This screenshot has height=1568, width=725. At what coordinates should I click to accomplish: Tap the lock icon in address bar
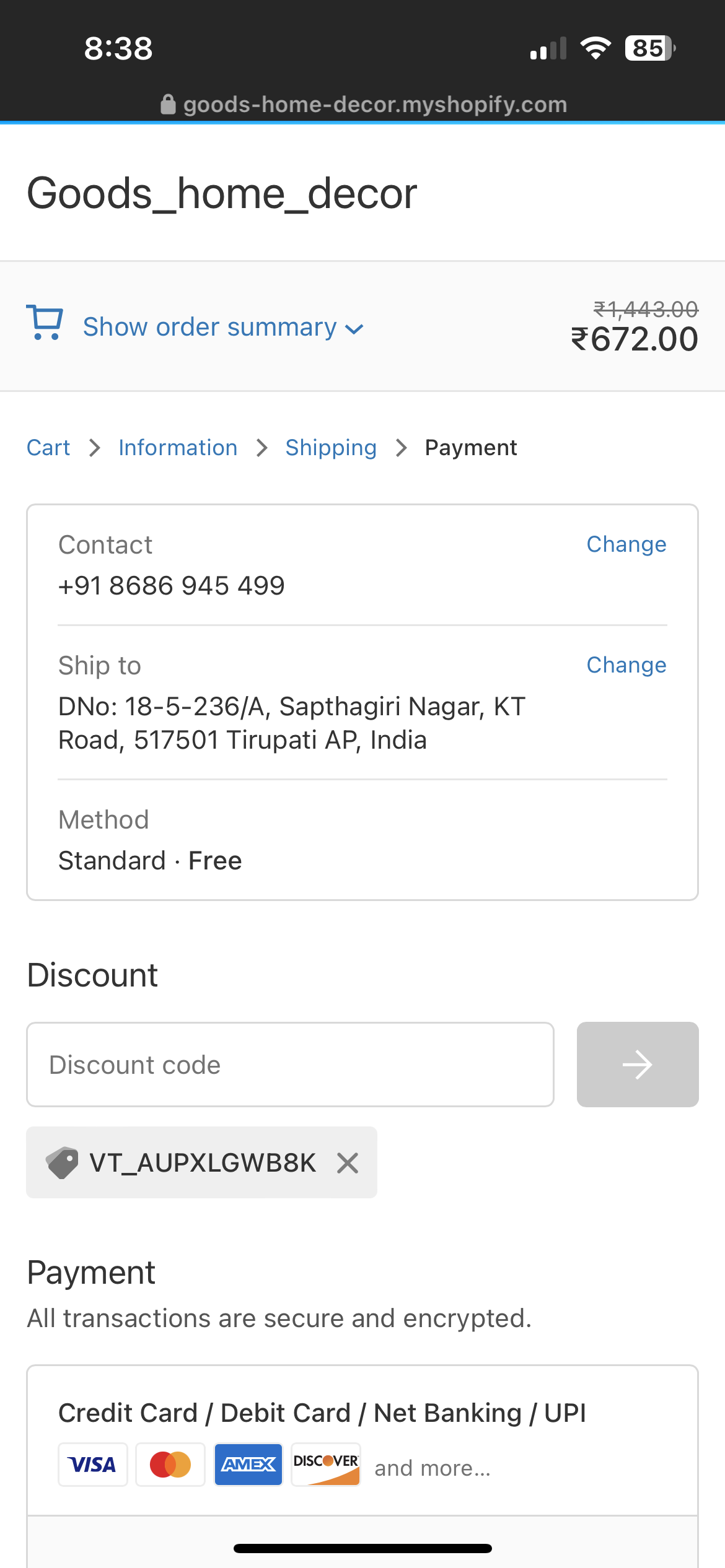point(168,105)
